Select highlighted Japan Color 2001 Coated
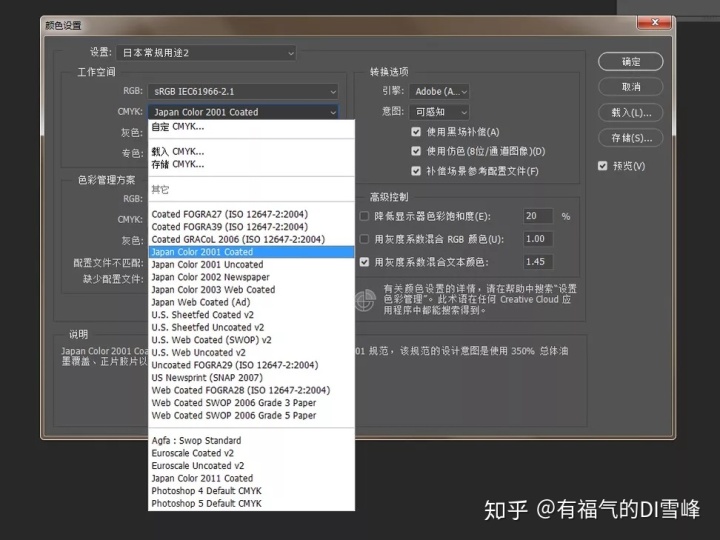The image size is (720, 540). [x=251, y=252]
